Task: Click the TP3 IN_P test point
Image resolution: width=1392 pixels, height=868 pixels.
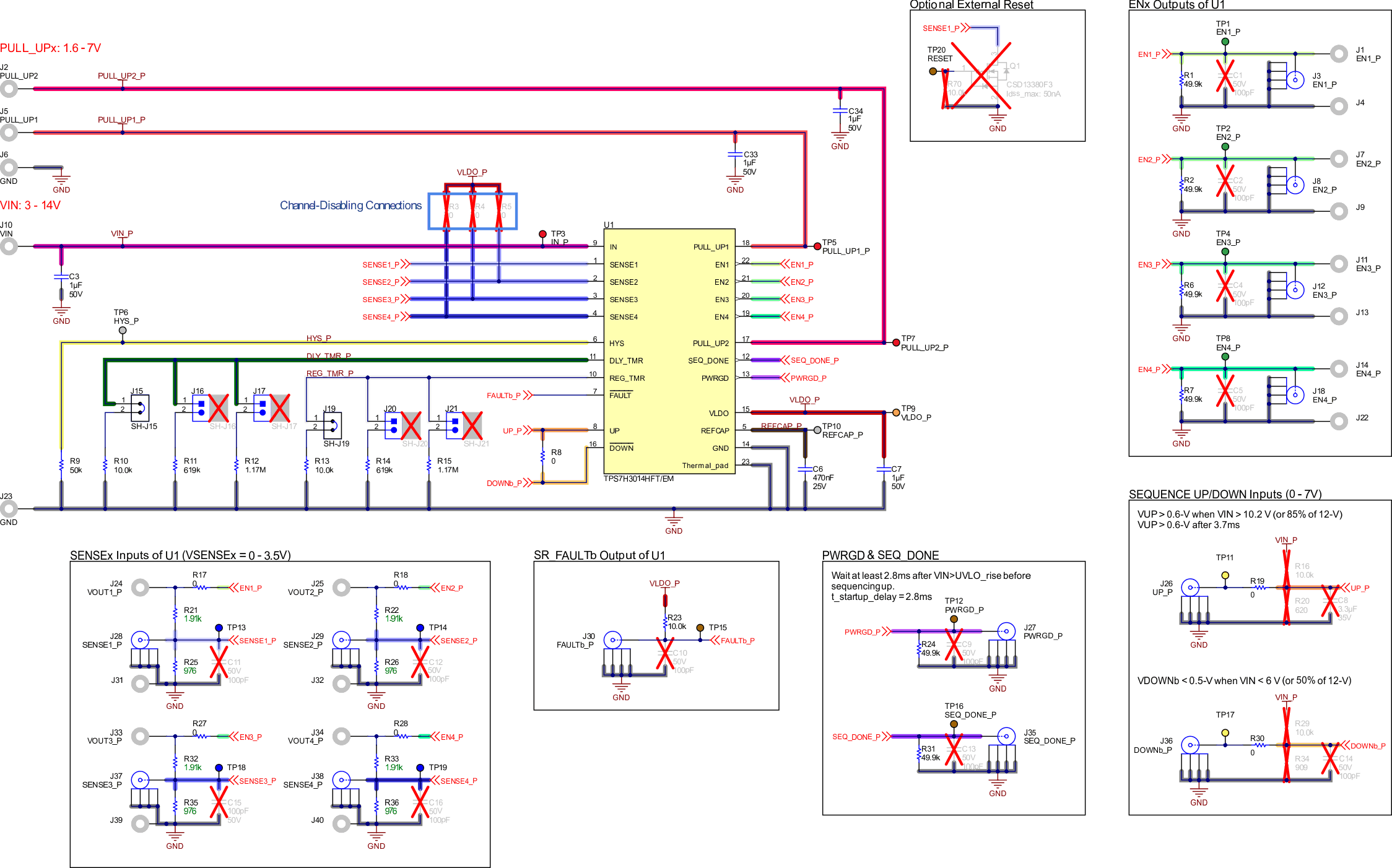Action: [544, 234]
